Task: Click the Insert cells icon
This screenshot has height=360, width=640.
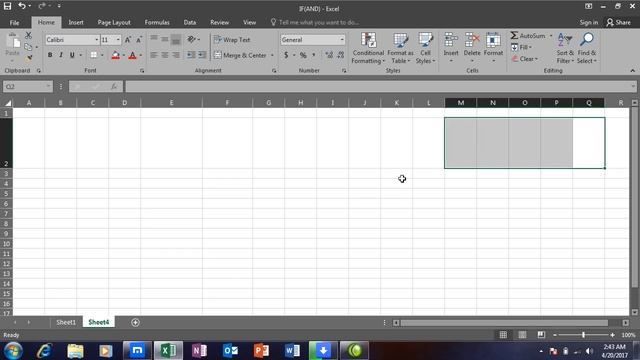Action: tap(451, 40)
